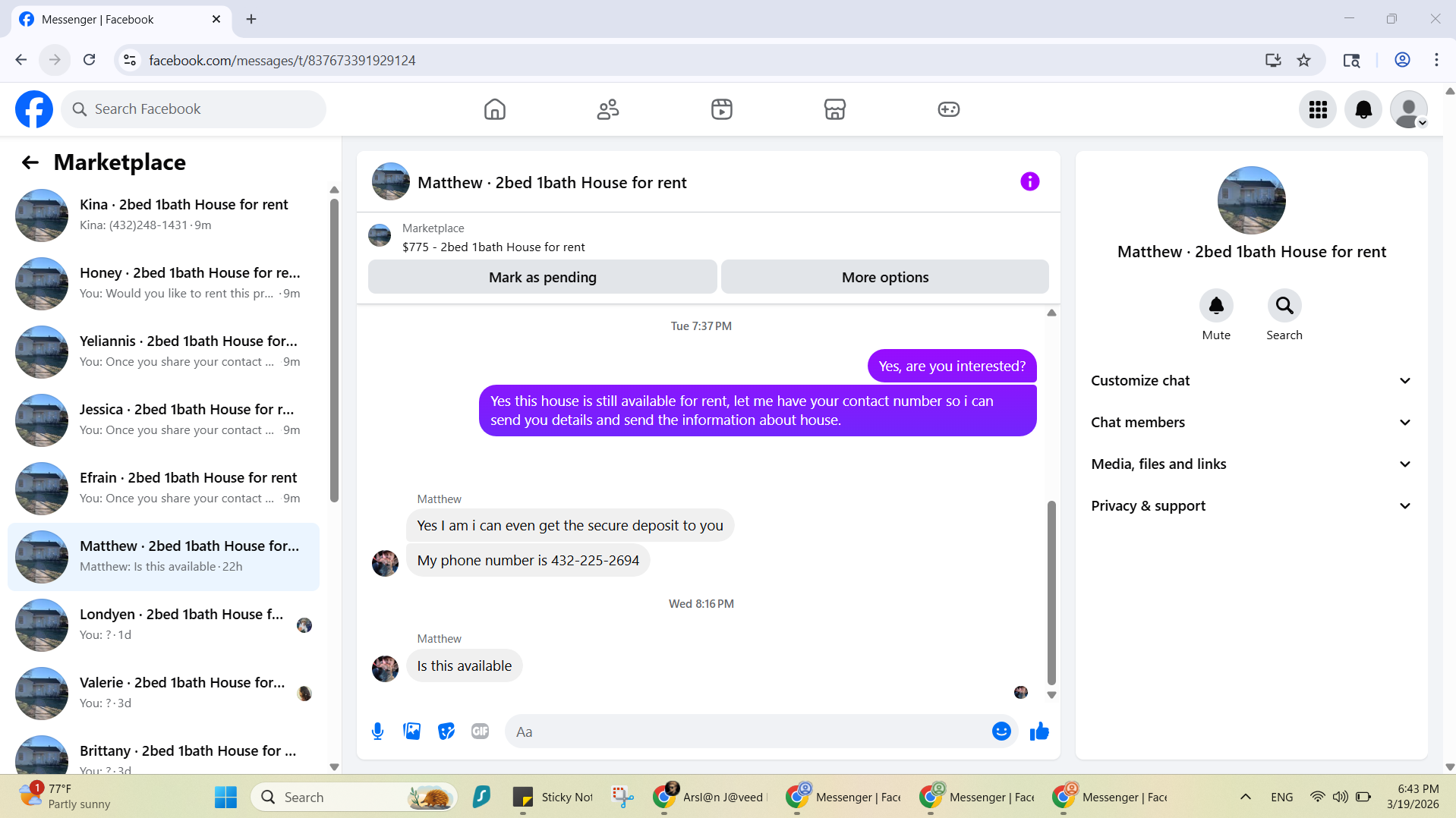Open conversation information purple info icon
The image size is (1456, 818).
[x=1029, y=181]
